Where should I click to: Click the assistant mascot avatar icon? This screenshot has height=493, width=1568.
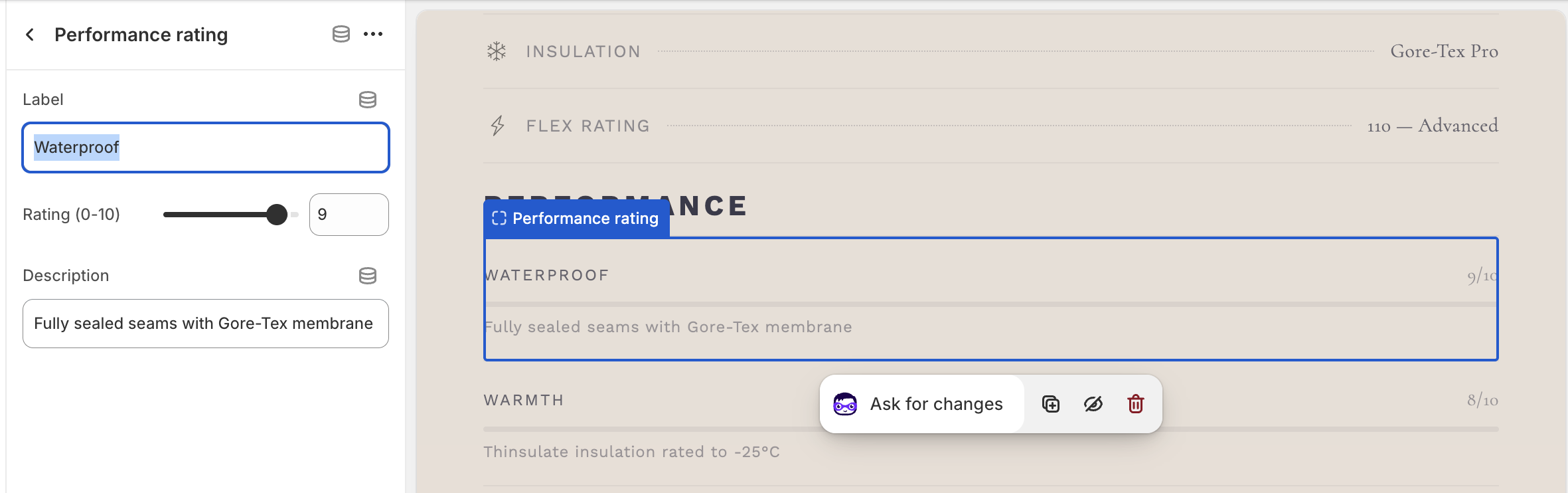click(844, 404)
